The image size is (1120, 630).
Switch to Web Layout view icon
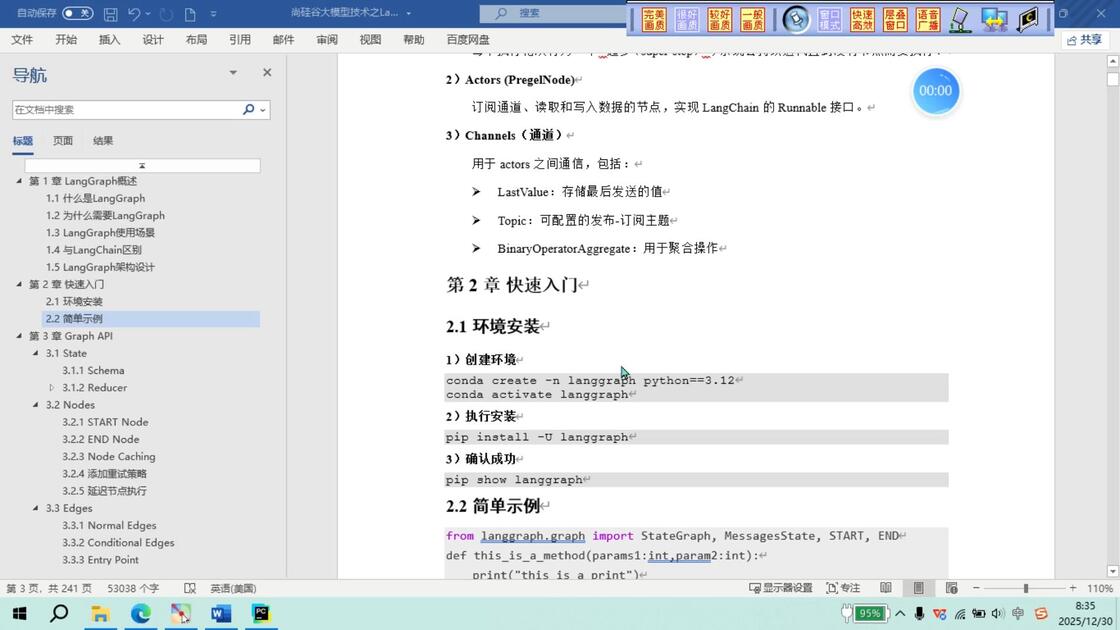(951, 588)
